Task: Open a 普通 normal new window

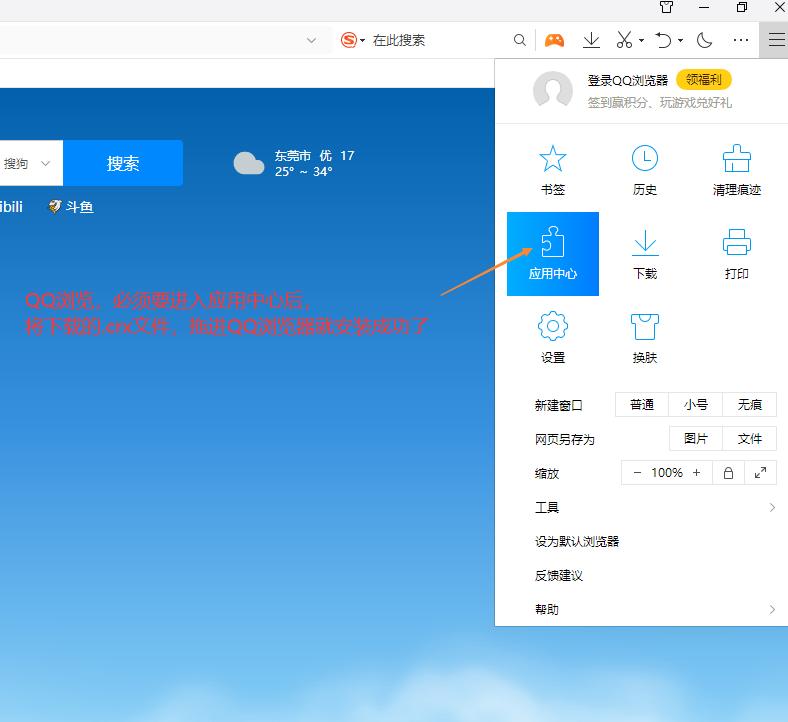Action: (x=642, y=405)
